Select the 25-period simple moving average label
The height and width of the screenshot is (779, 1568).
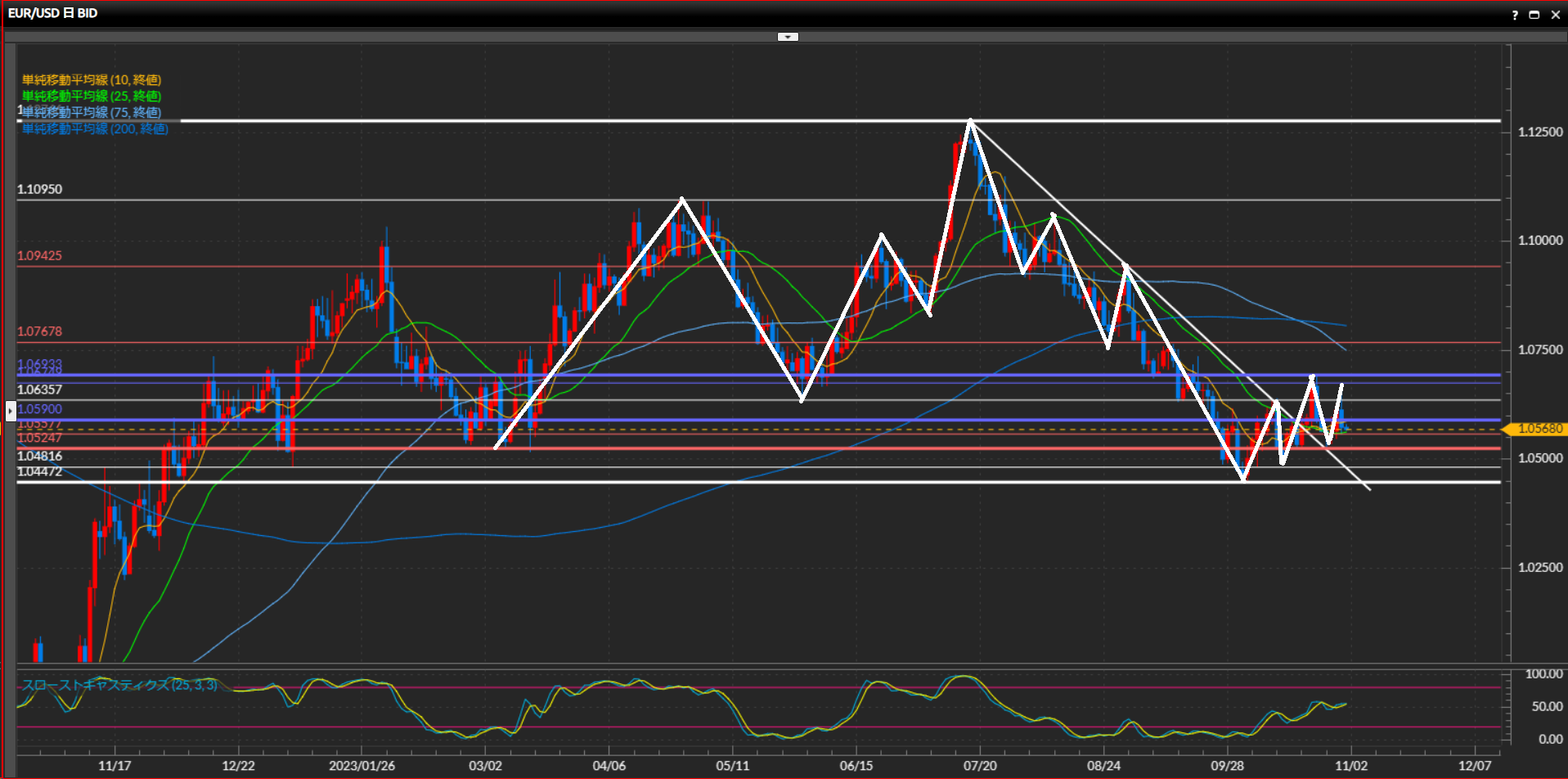click(91, 96)
